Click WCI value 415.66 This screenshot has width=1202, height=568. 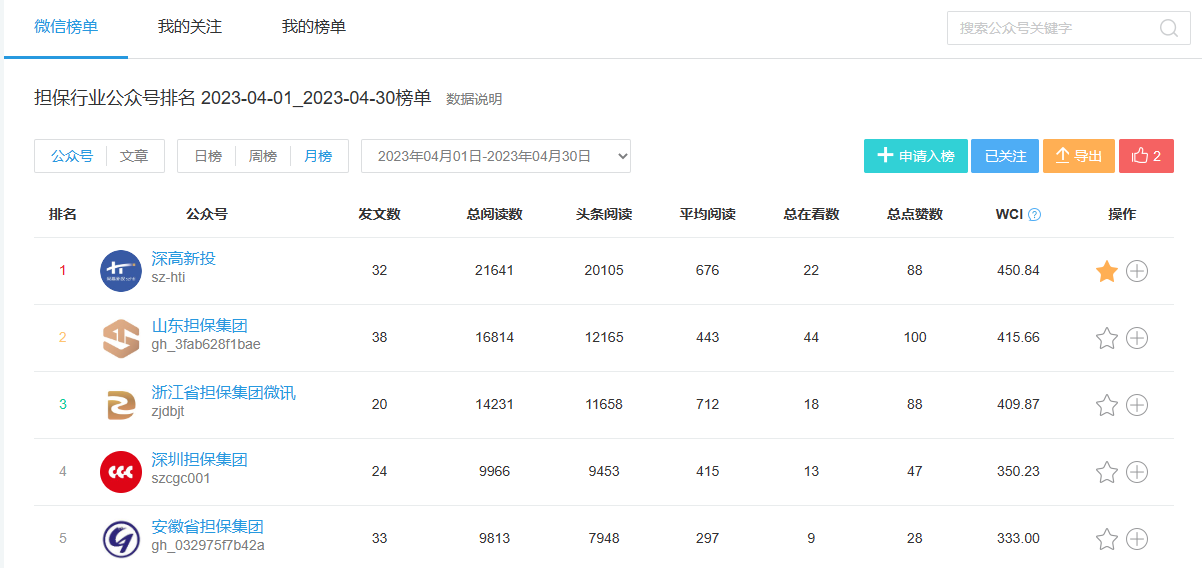coord(1019,338)
